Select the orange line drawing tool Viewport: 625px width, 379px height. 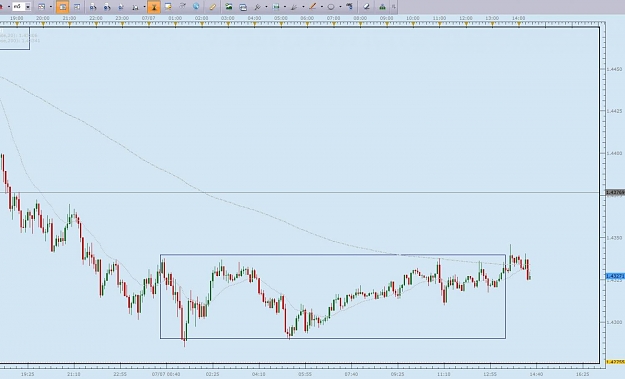(x=313, y=7)
